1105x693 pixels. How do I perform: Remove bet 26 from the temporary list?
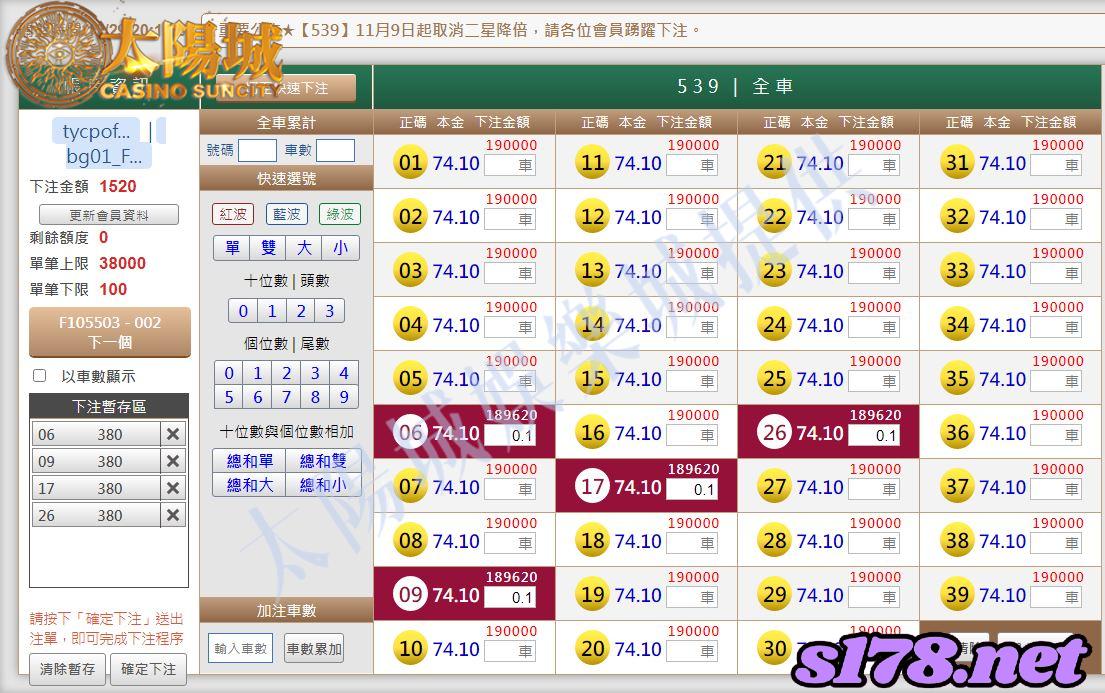tap(173, 515)
